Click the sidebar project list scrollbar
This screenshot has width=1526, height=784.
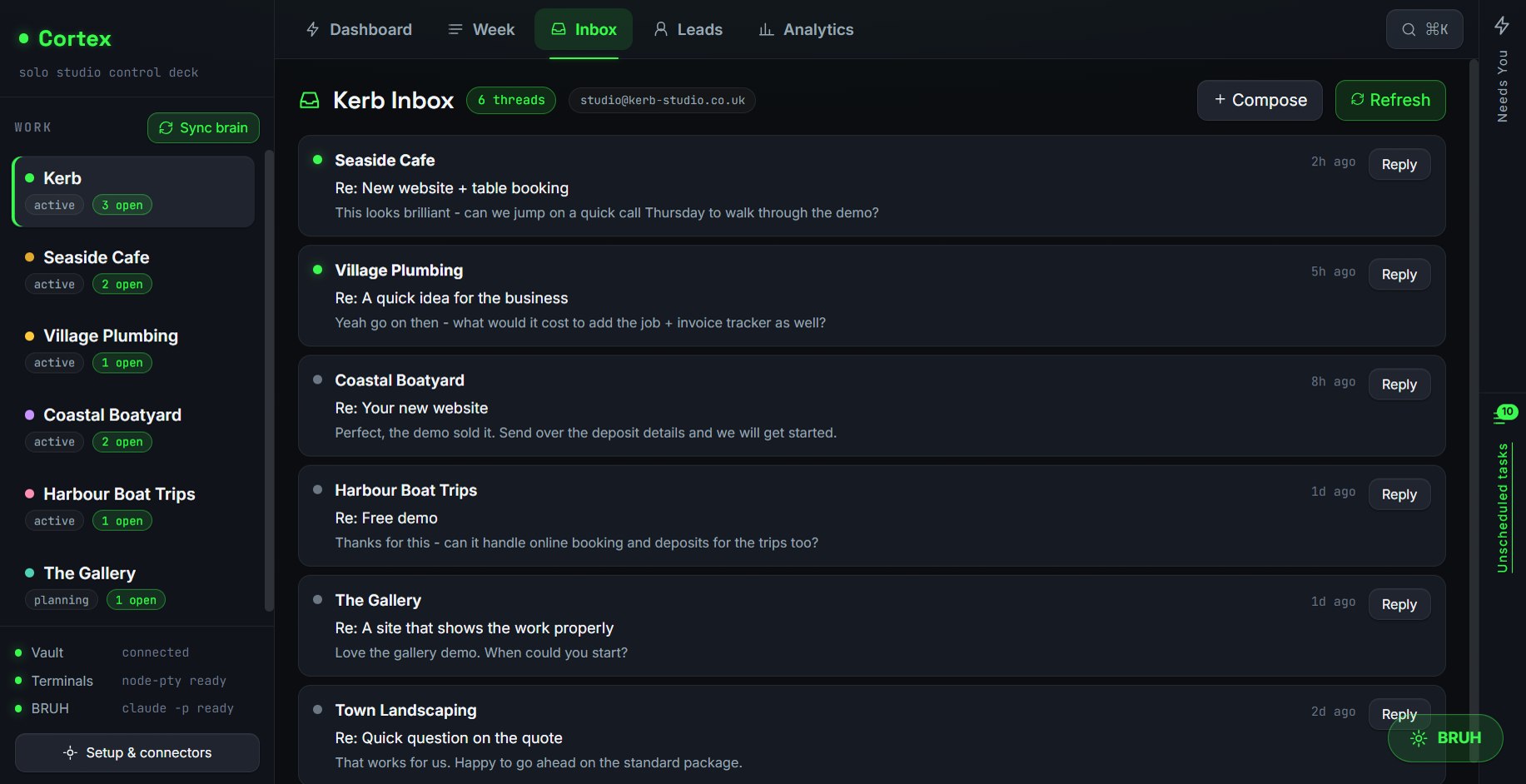point(268,381)
